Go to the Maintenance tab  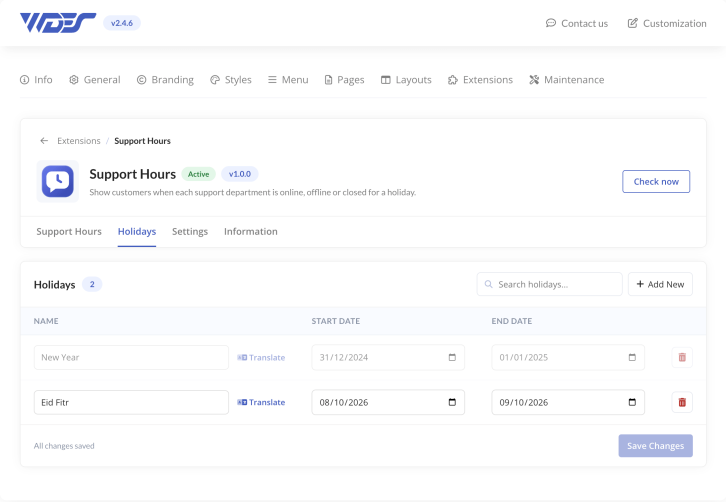(x=567, y=80)
